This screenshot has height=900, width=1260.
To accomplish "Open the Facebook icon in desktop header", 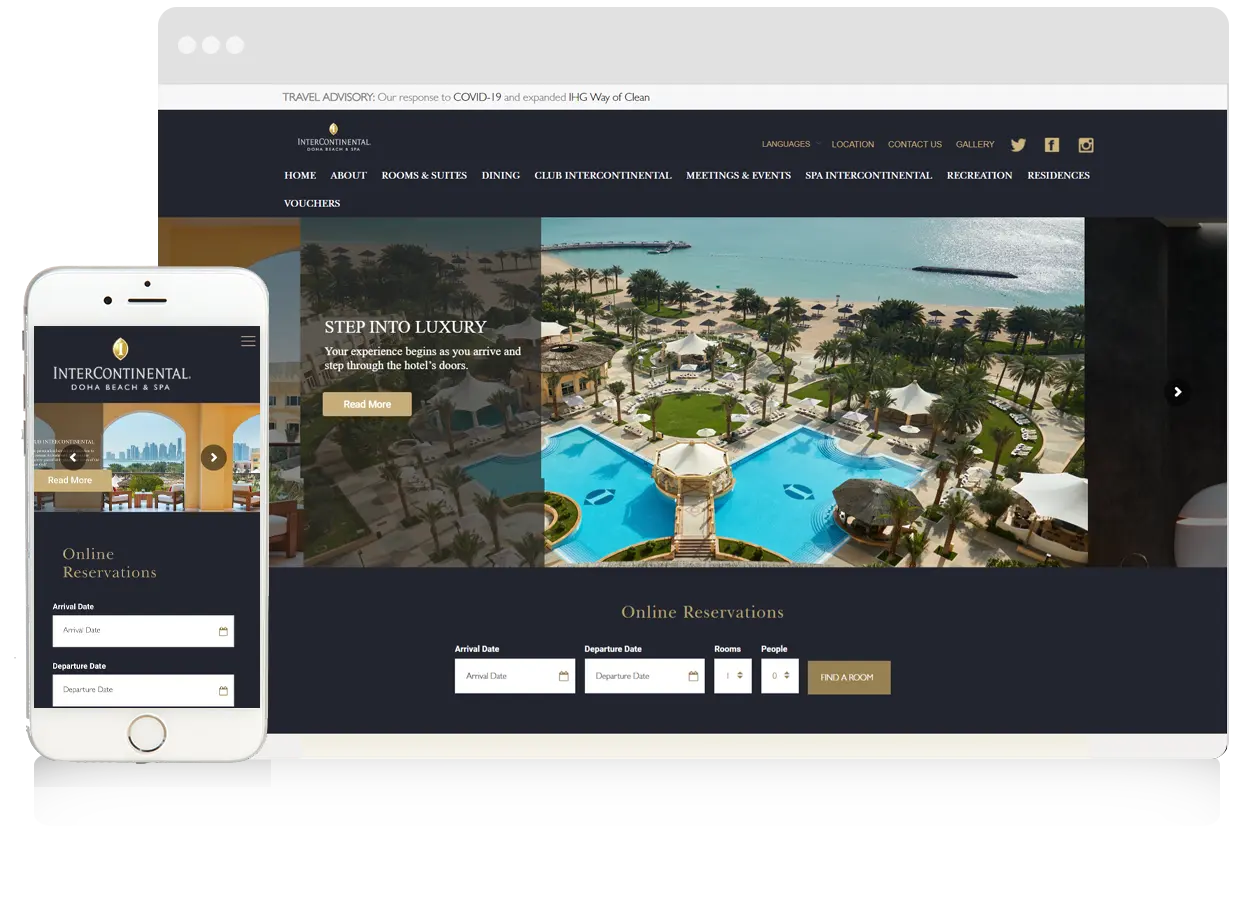I will [x=1052, y=145].
